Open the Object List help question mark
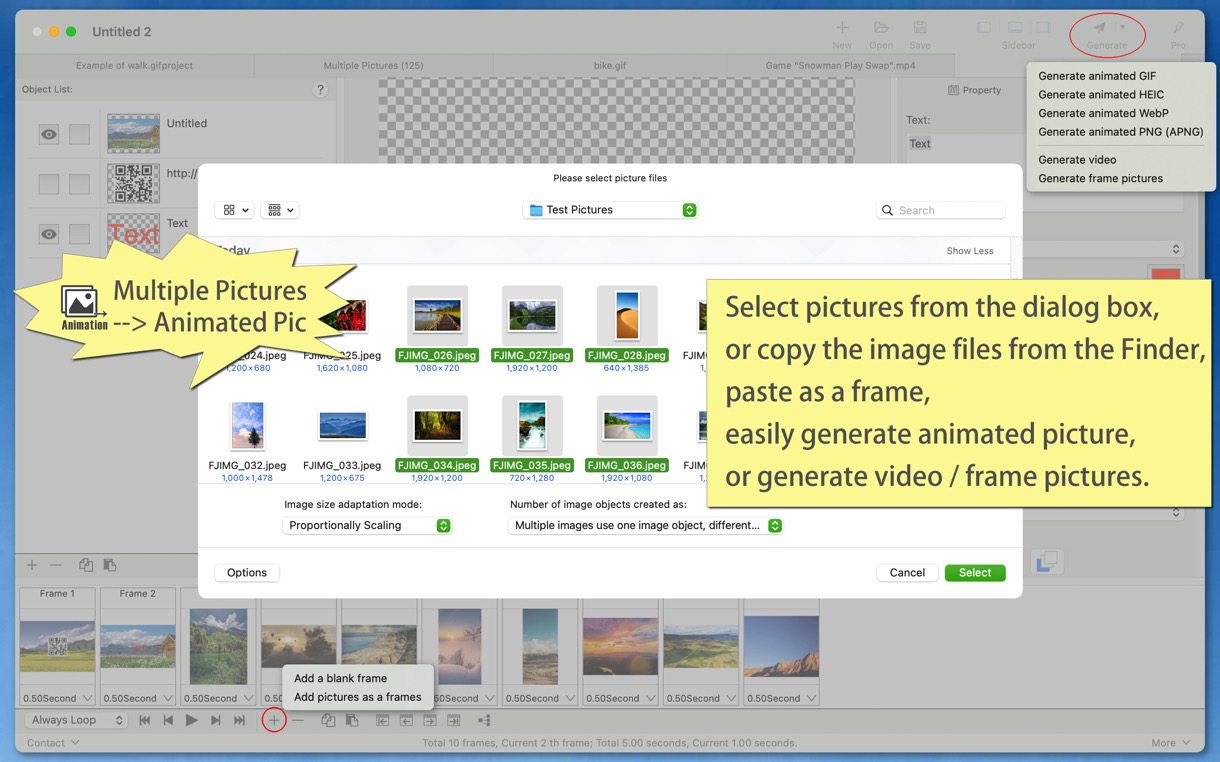The width and height of the screenshot is (1220, 762). 320,90
